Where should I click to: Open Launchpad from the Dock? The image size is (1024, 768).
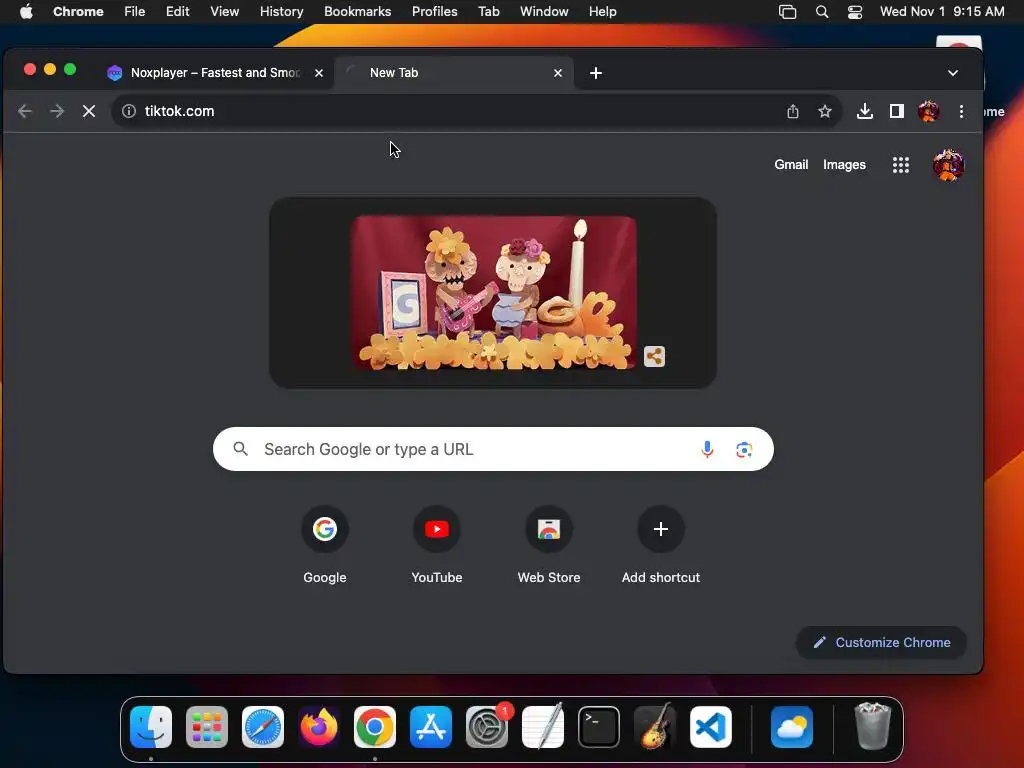(x=207, y=727)
